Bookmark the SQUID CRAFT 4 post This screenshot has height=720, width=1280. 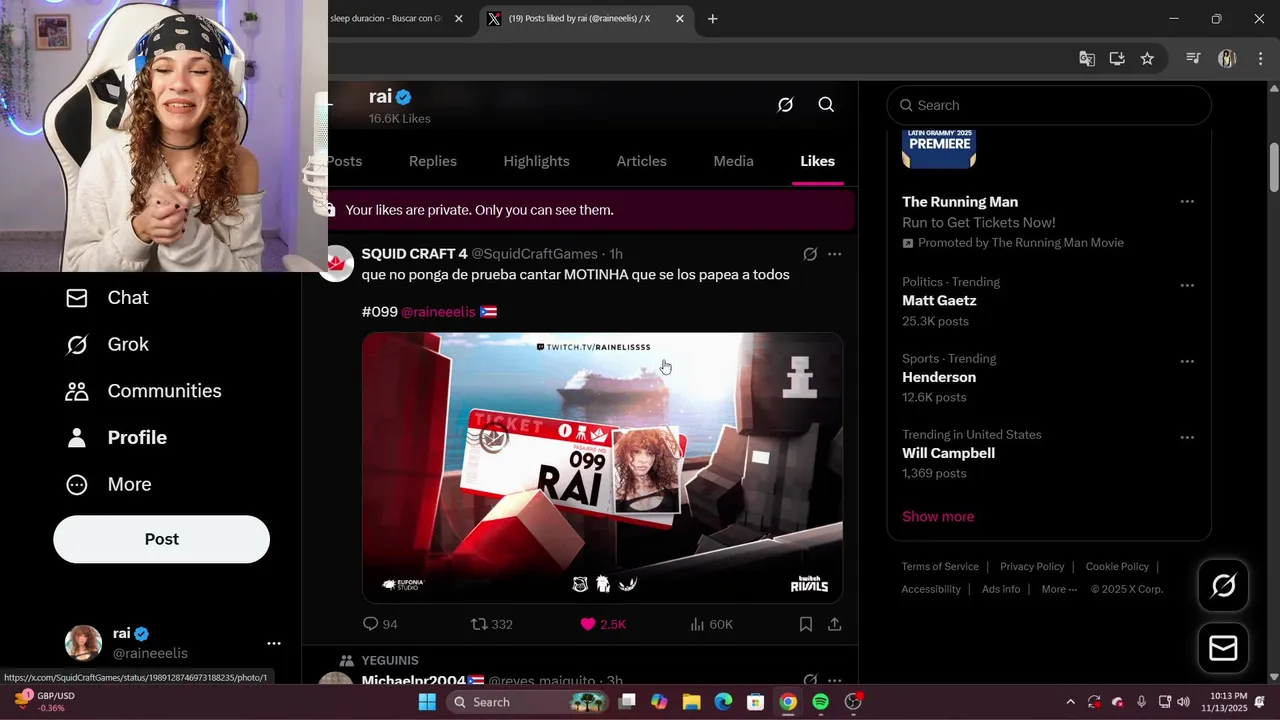click(806, 624)
